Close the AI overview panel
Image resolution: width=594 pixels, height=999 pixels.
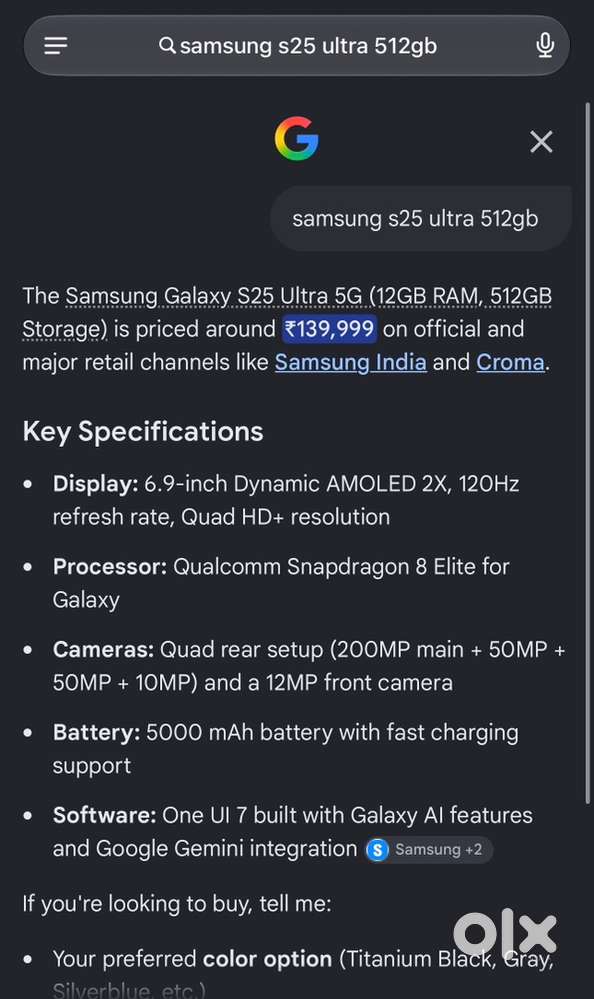(541, 141)
